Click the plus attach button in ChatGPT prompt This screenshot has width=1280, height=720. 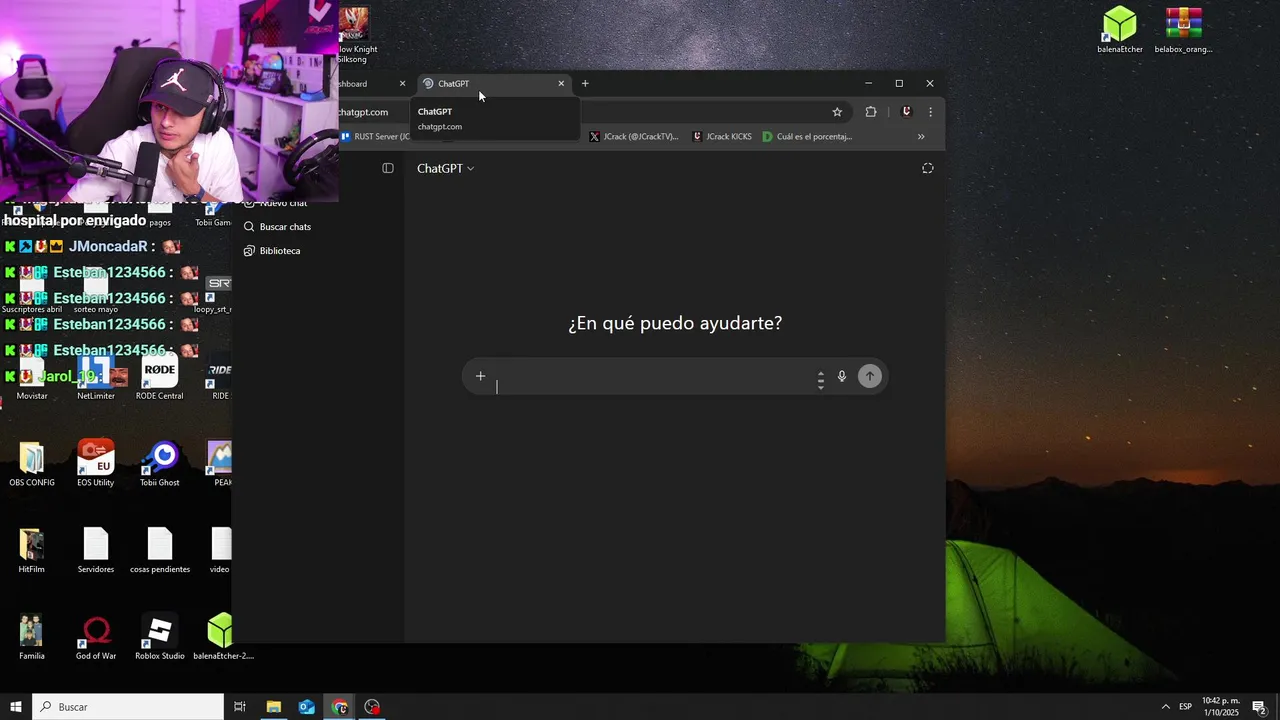tap(480, 376)
